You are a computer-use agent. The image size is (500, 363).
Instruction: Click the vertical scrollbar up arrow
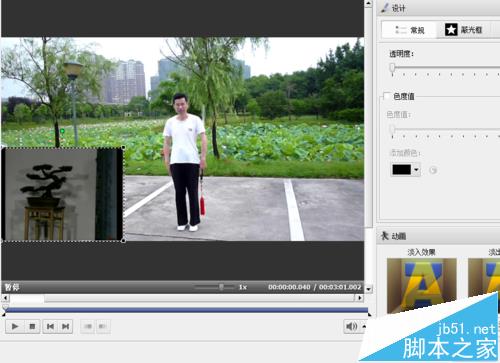click(368, 4)
